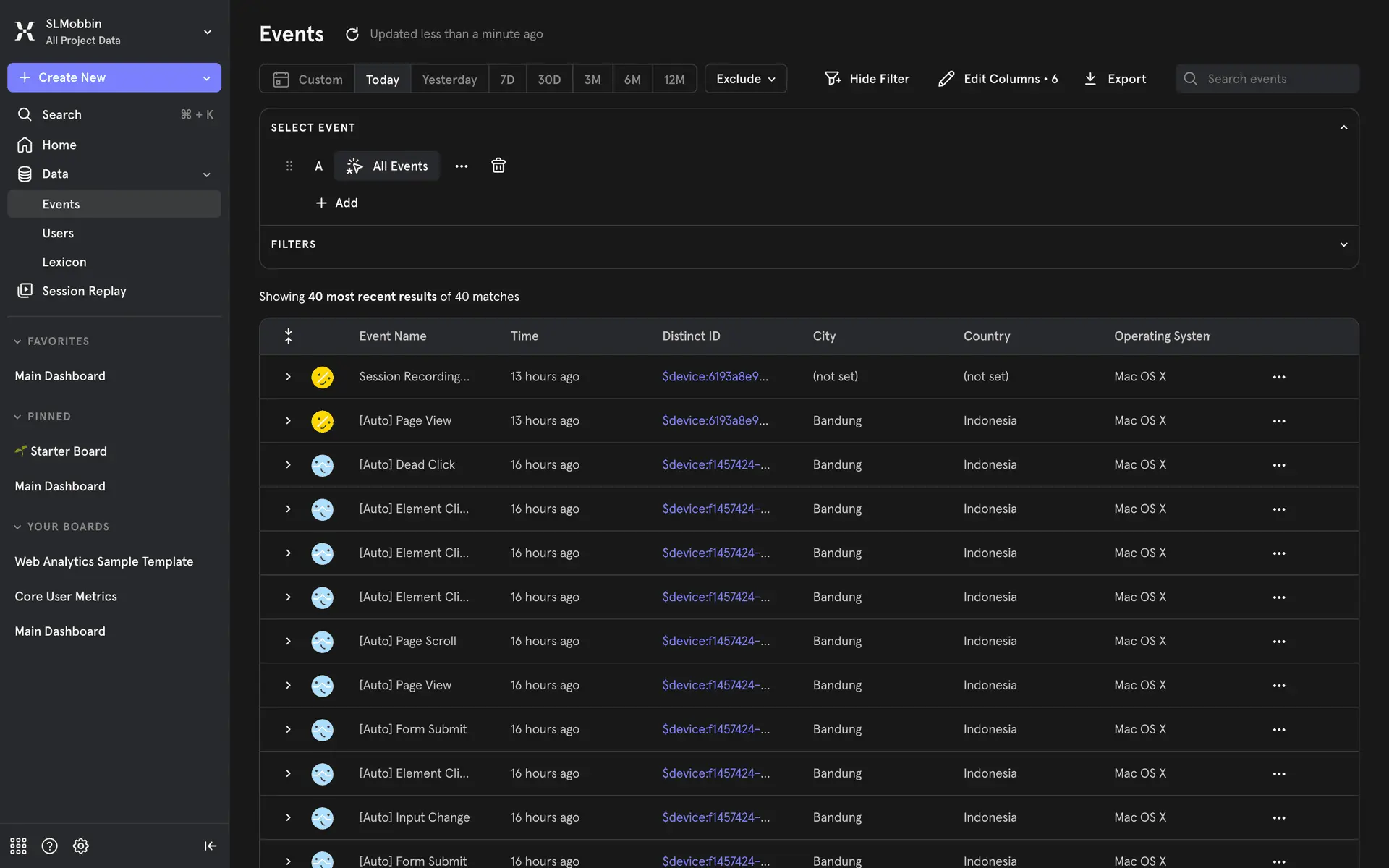Toggle Hide Filter button
Image resolution: width=1389 pixels, height=868 pixels.
[867, 79]
